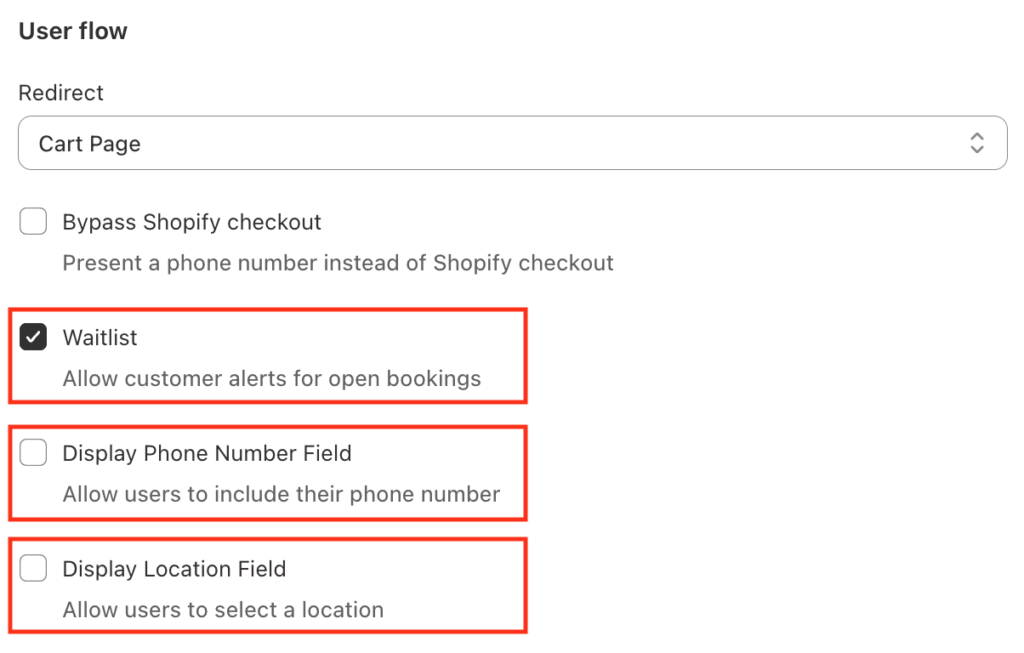The height and width of the screenshot is (653, 1024).
Task: Click "Allow users to include their phone number"
Action: (281, 495)
